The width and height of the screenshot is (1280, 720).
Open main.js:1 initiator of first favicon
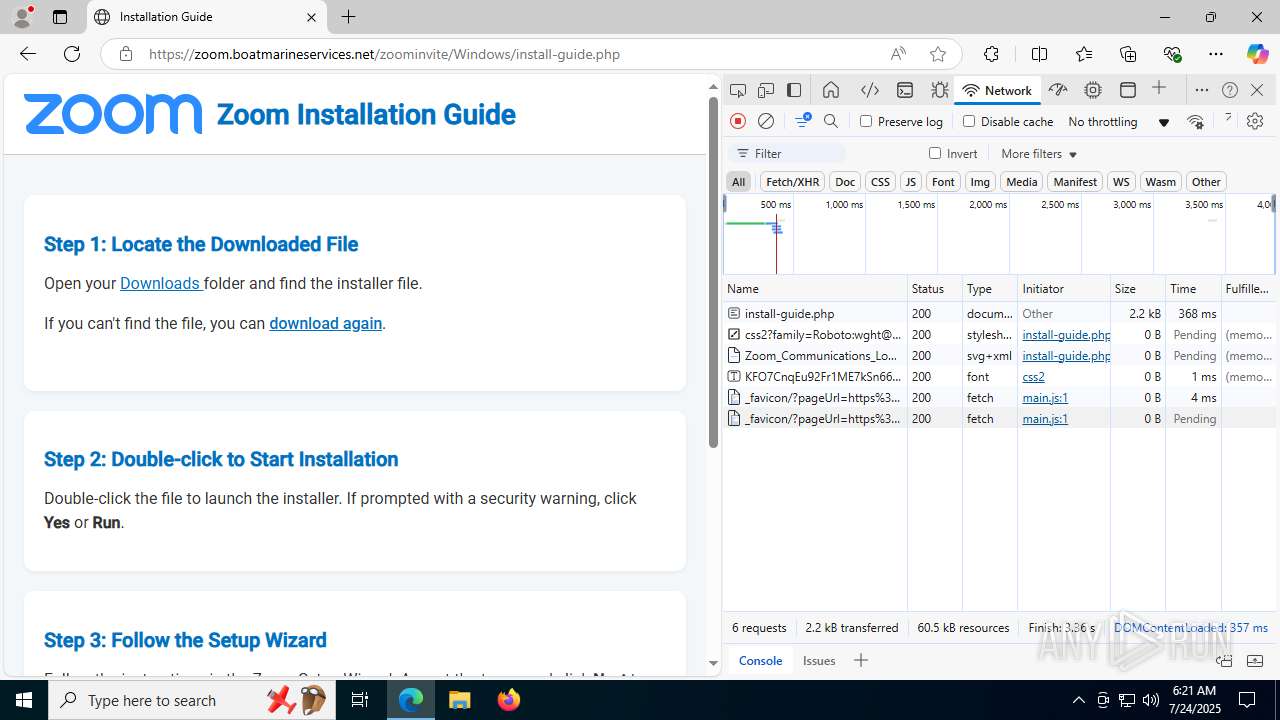pos(1045,398)
